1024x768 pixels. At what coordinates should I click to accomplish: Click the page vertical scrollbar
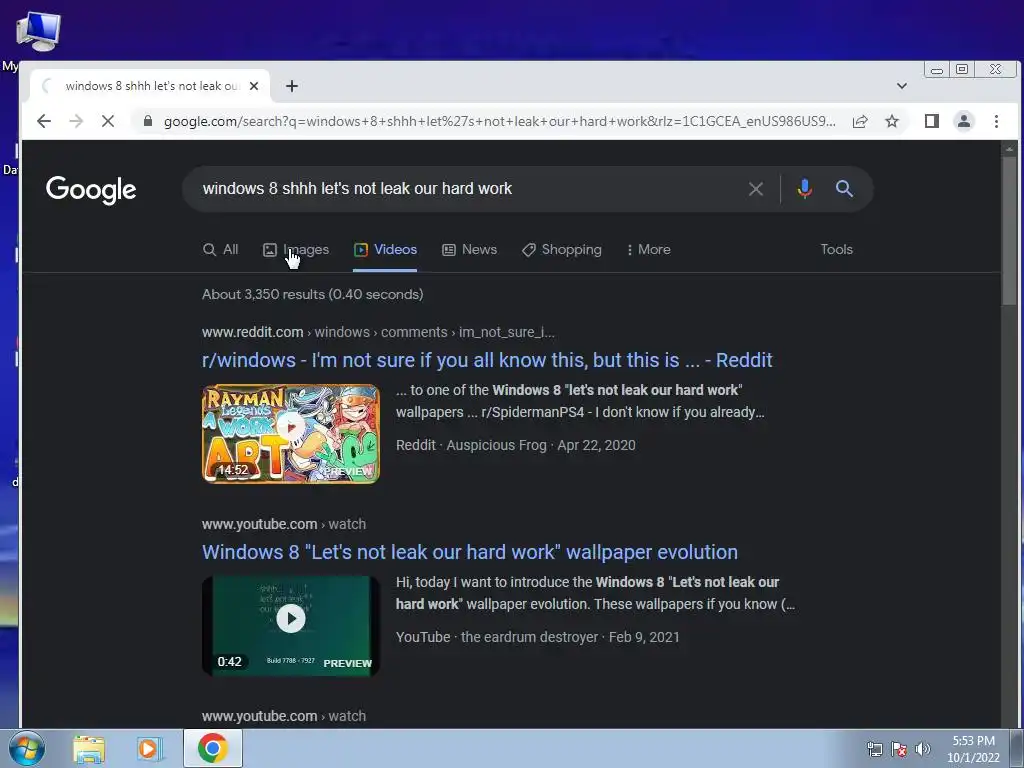point(1010,229)
